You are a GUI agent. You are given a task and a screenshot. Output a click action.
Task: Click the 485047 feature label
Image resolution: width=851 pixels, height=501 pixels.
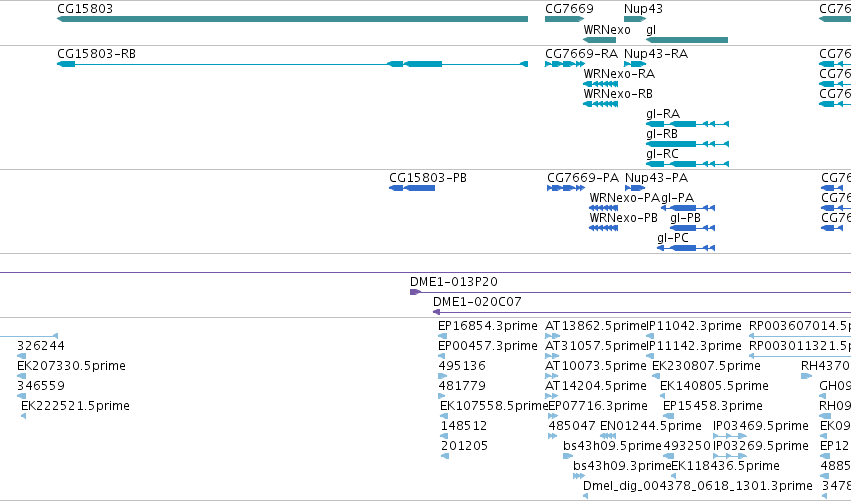(572, 426)
